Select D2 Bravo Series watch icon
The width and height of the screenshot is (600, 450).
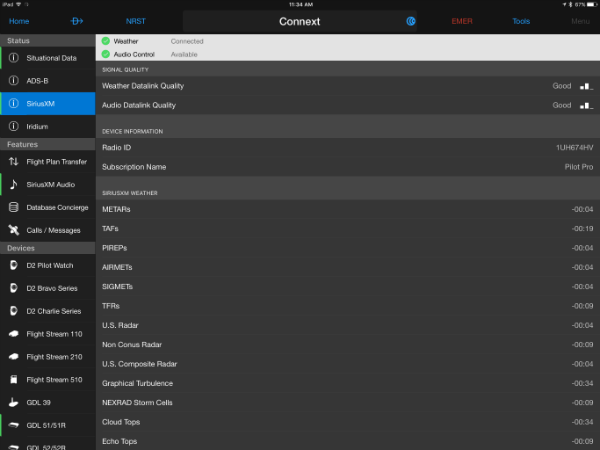click(x=14, y=288)
